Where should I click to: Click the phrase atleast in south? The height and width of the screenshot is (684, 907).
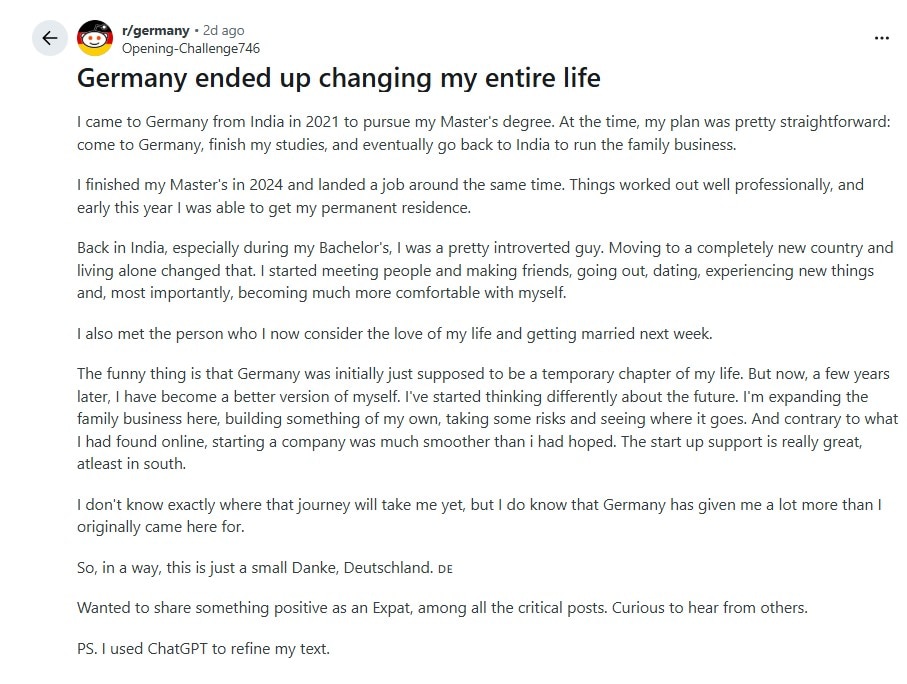(x=131, y=464)
